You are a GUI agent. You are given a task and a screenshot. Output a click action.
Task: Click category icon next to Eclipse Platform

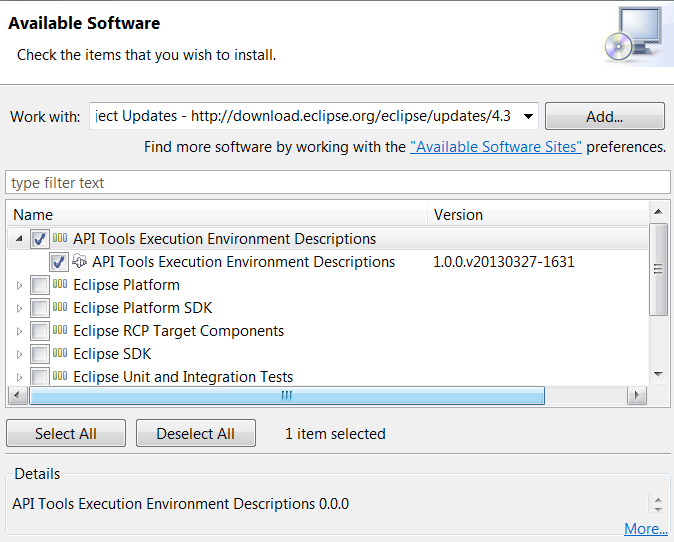(60, 284)
